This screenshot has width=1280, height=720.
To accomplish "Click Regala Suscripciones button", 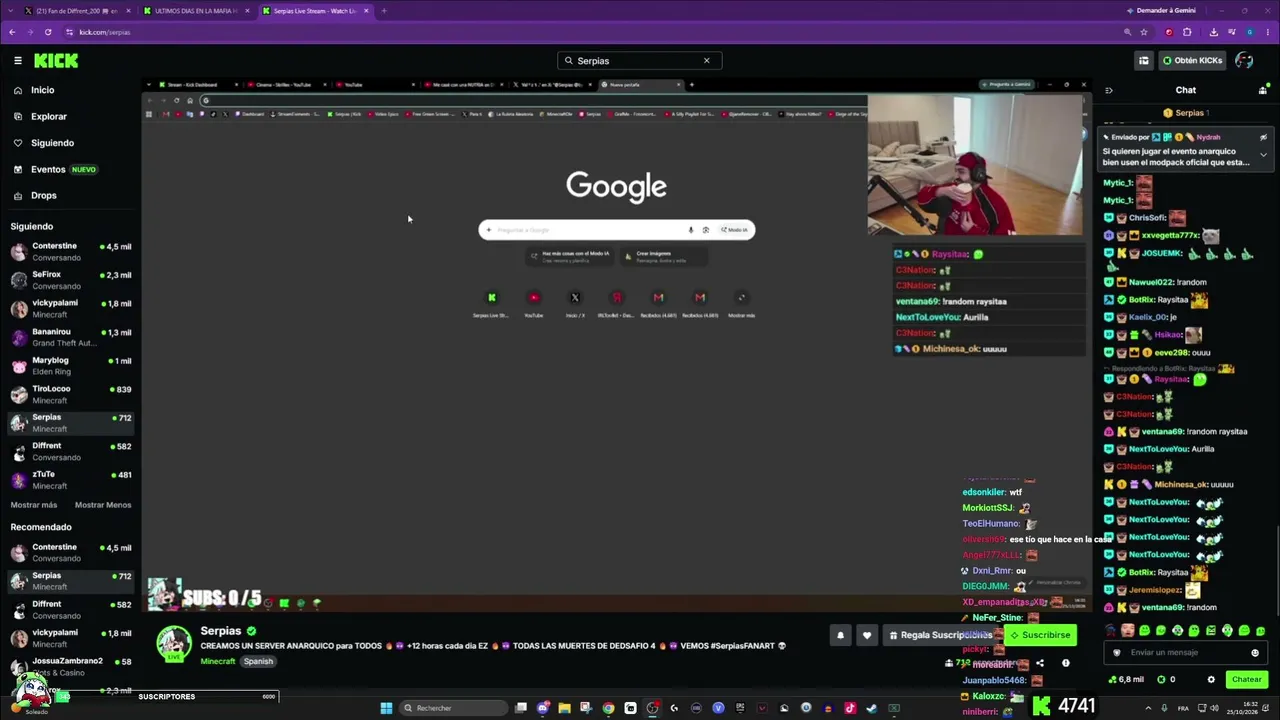I will (941, 635).
